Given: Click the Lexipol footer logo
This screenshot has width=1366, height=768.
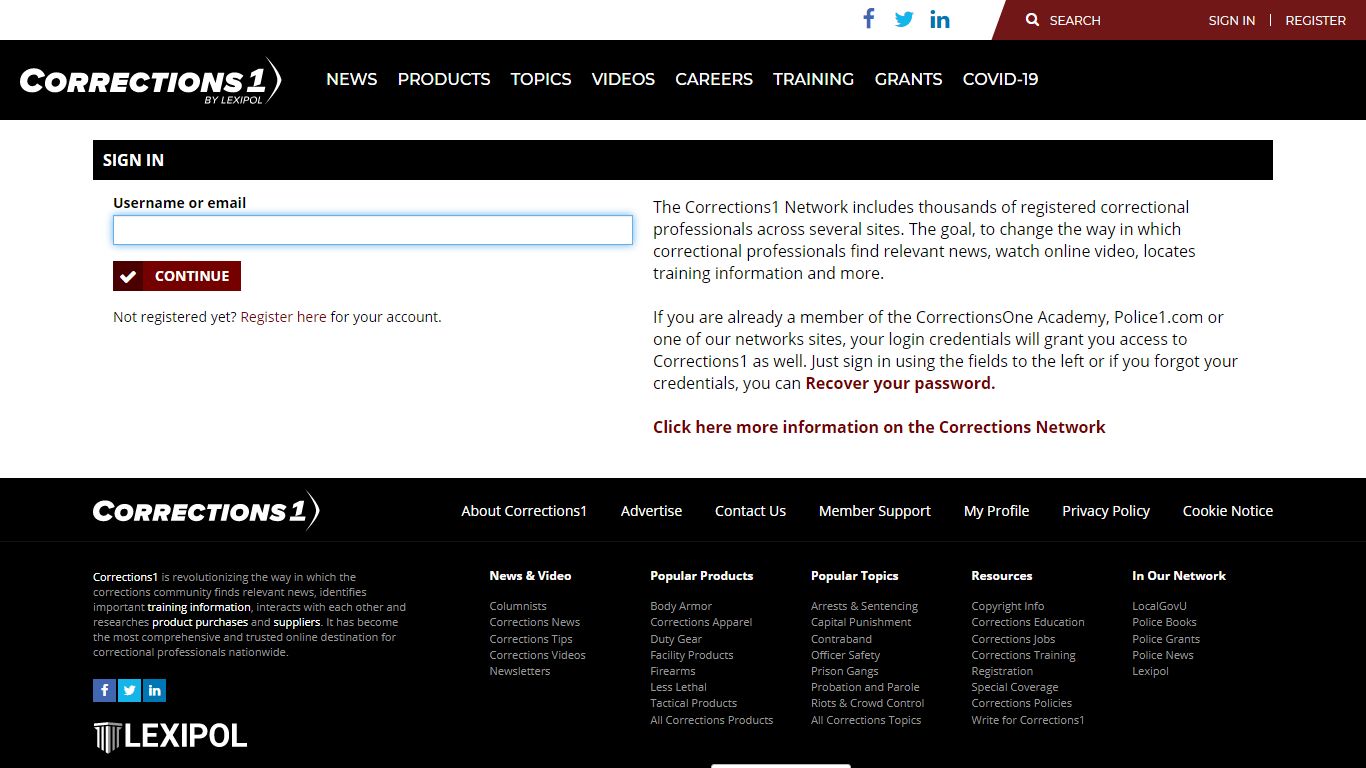Looking at the screenshot, I should pyautogui.click(x=170, y=737).
